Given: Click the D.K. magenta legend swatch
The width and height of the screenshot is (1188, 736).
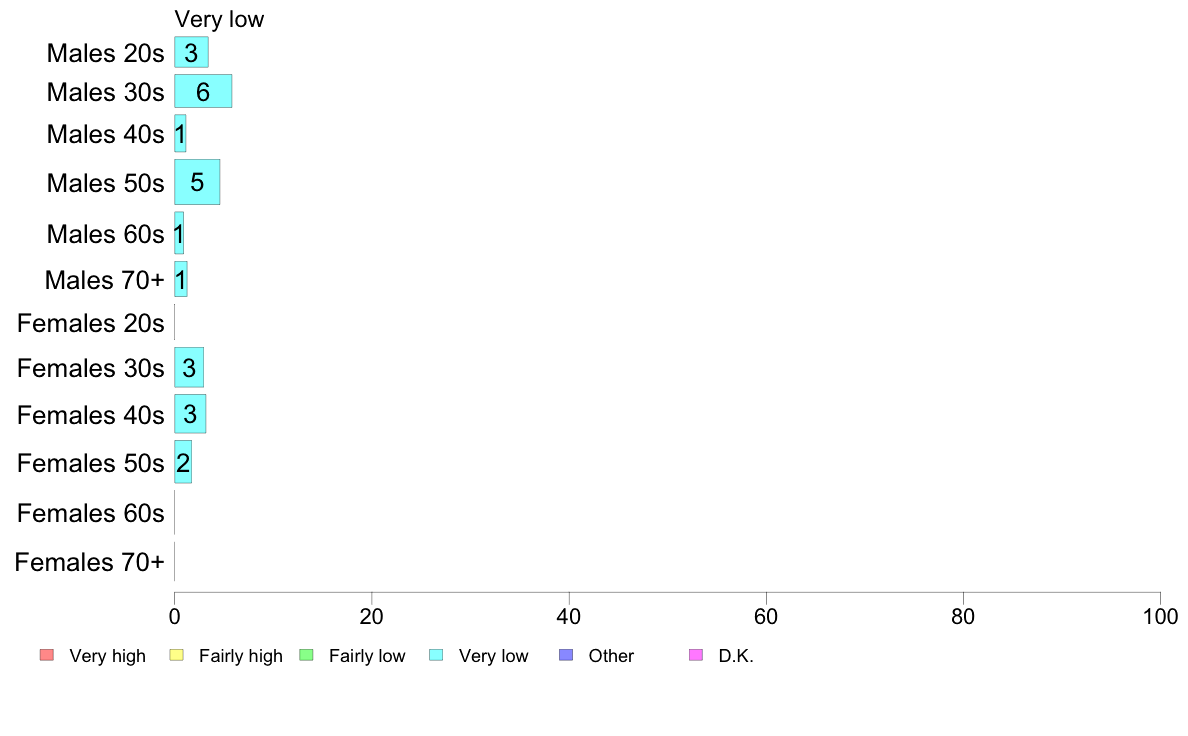Looking at the screenshot, I should tap(696, 655).
